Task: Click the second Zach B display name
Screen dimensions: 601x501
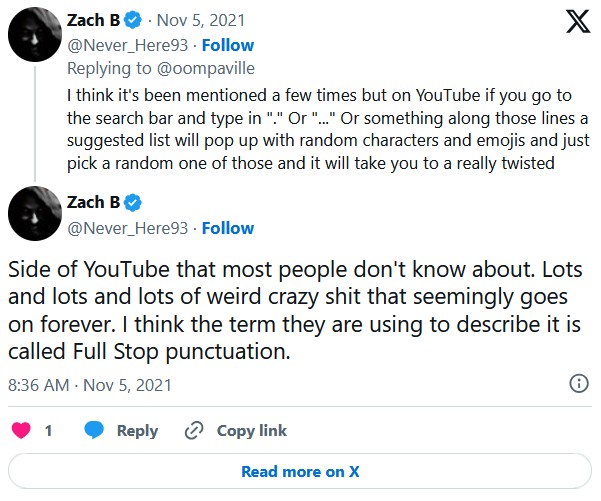Action: pyautogui.click(x=92, y=203)
